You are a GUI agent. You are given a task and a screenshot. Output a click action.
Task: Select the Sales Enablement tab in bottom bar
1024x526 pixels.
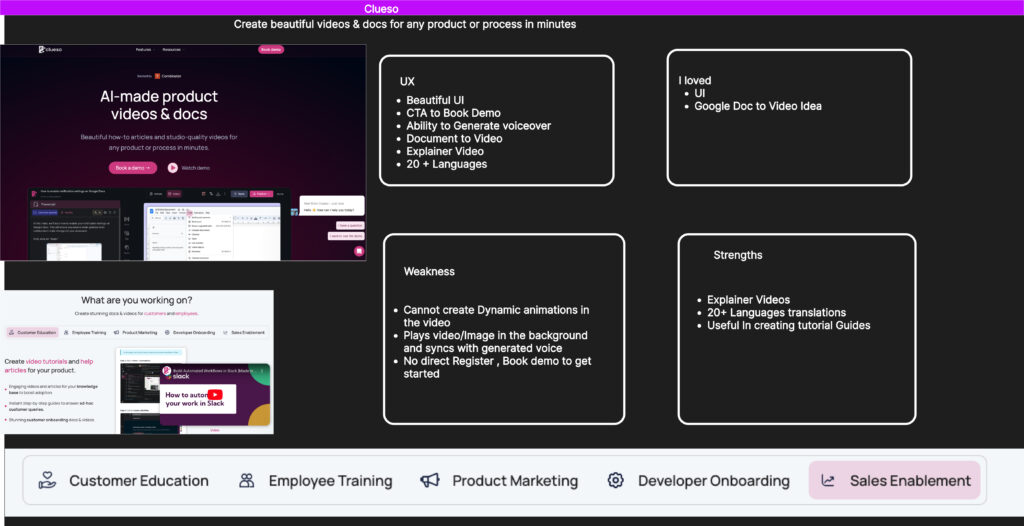[894, 481]
